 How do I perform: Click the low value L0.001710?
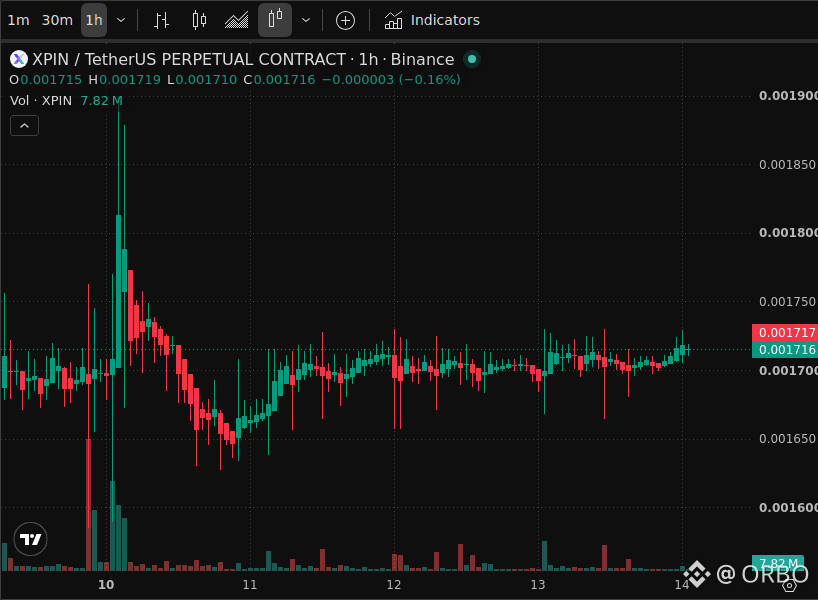202,80
